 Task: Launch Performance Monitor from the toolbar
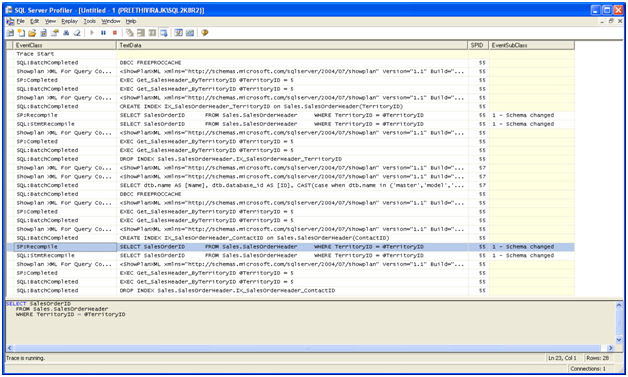(x=190, y=33)
